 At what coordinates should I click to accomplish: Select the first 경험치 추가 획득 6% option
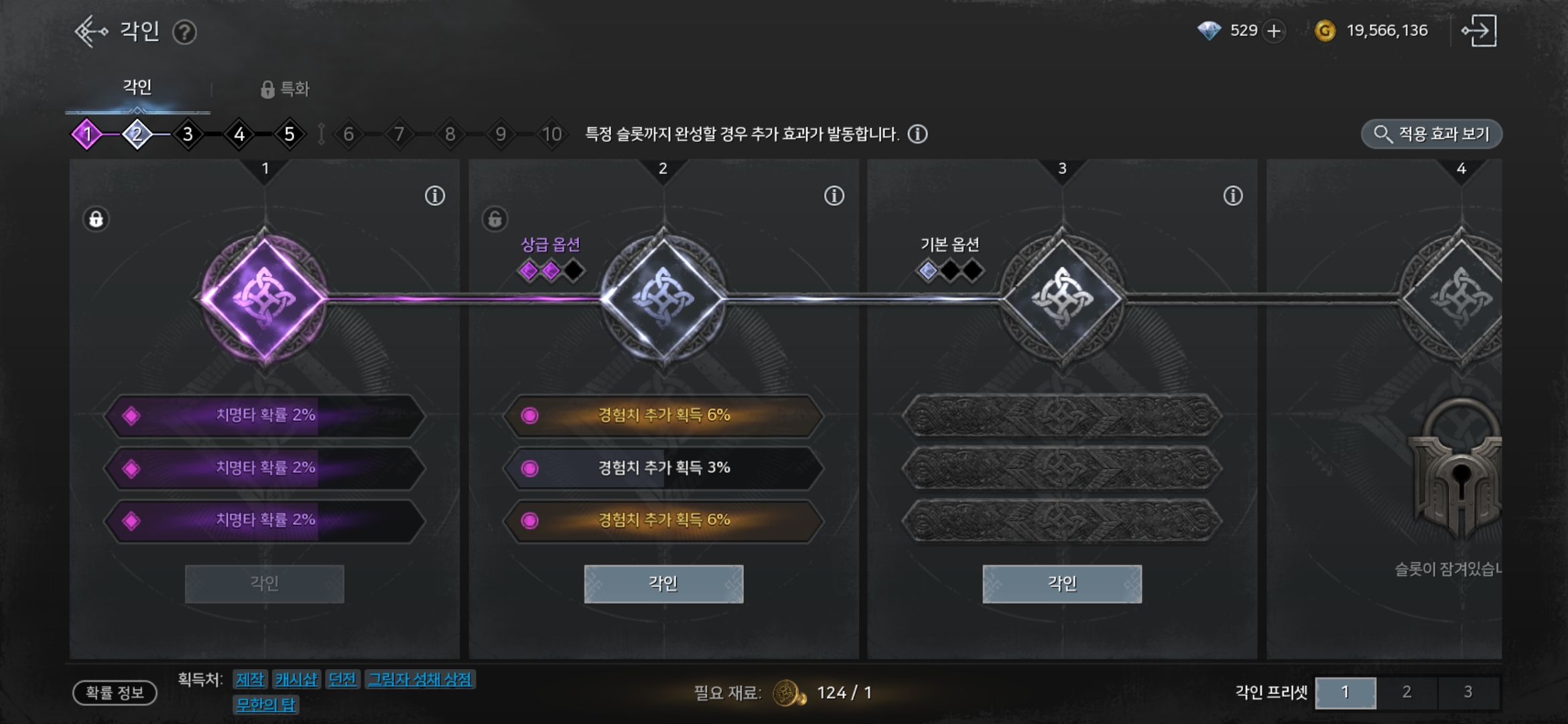pos(663,416)
